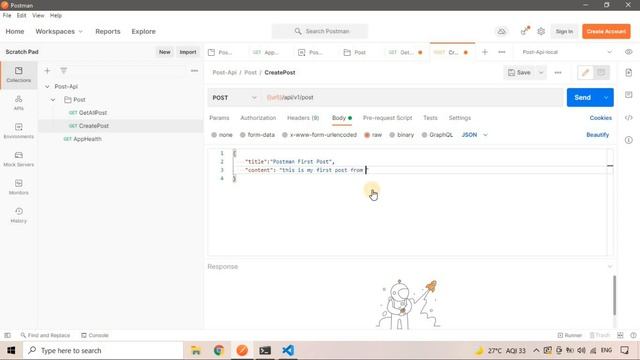Click the plus icon to create a collection
640x360 pixels.
[x=47, y=71]
